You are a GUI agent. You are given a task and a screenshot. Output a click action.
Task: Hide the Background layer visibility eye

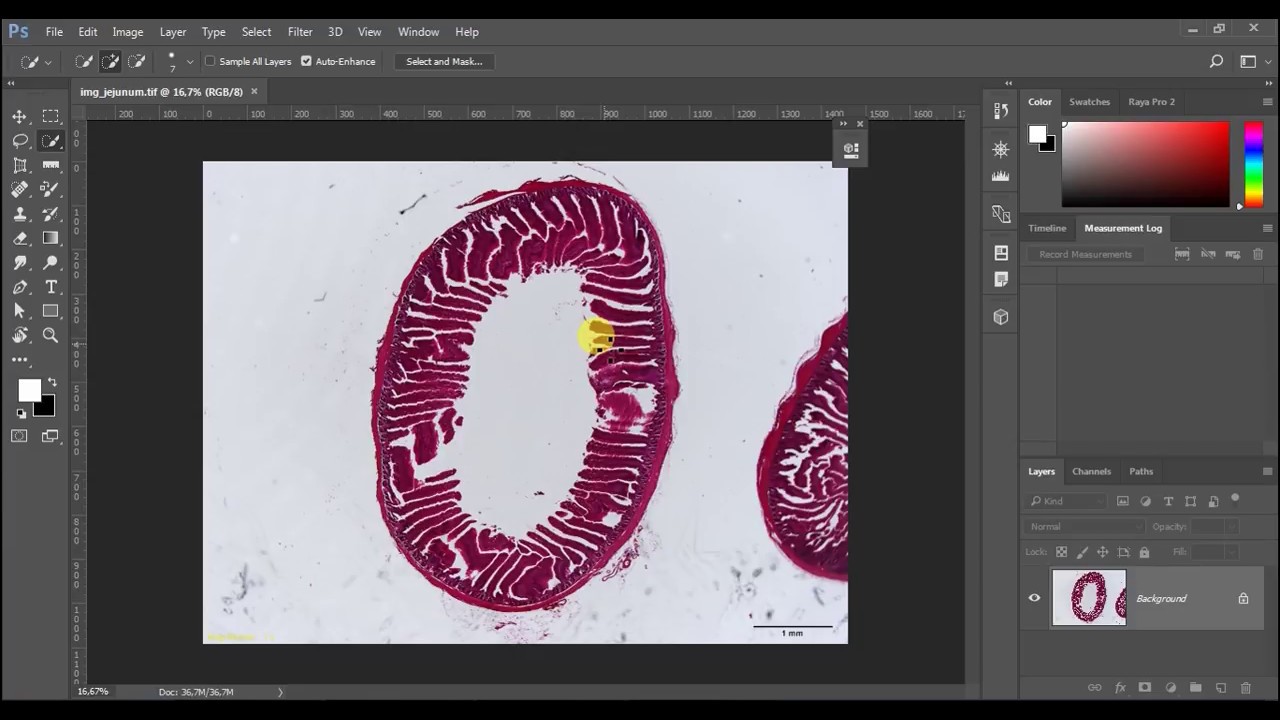[x=1034, y=598]
